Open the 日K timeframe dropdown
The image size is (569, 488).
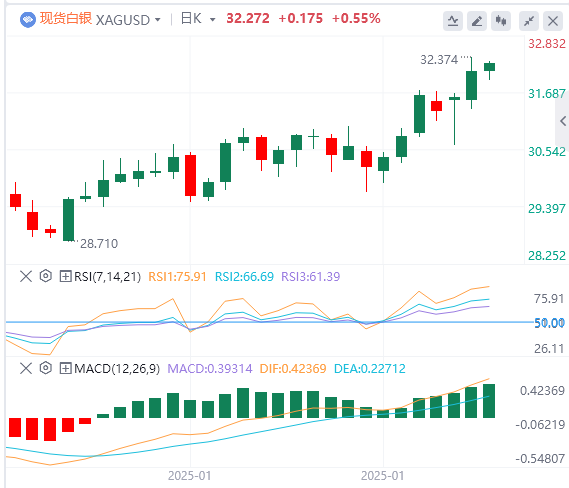tap(198, 19)
